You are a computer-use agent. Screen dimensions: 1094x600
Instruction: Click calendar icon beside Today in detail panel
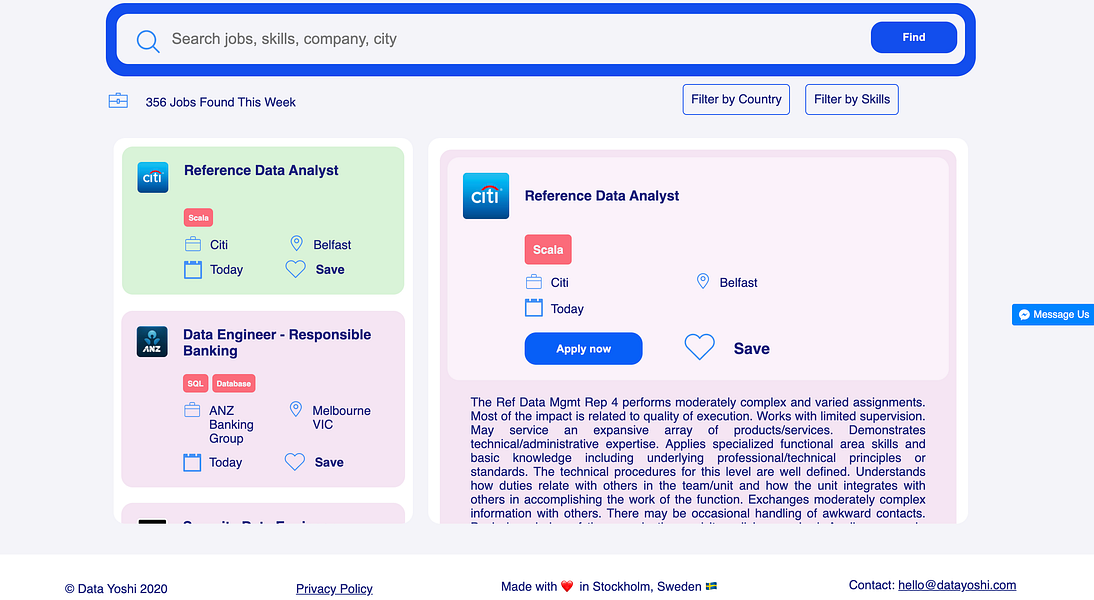(534, 308)
